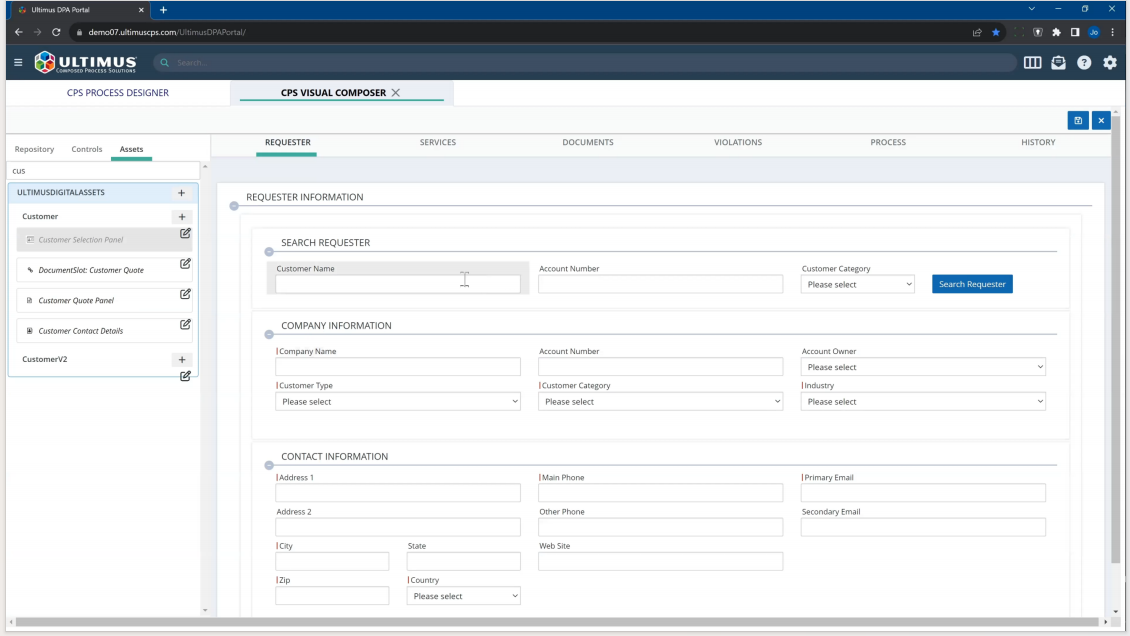Open the Customer Type dropdown

coord(398,402)
